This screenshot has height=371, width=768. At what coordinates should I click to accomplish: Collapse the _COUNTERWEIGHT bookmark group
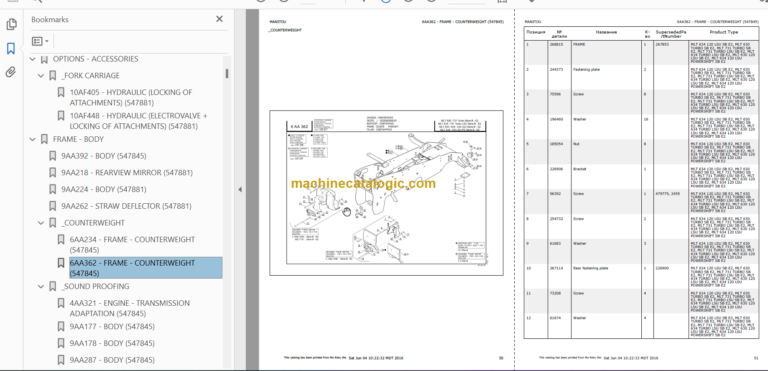[x=41, y=223]
